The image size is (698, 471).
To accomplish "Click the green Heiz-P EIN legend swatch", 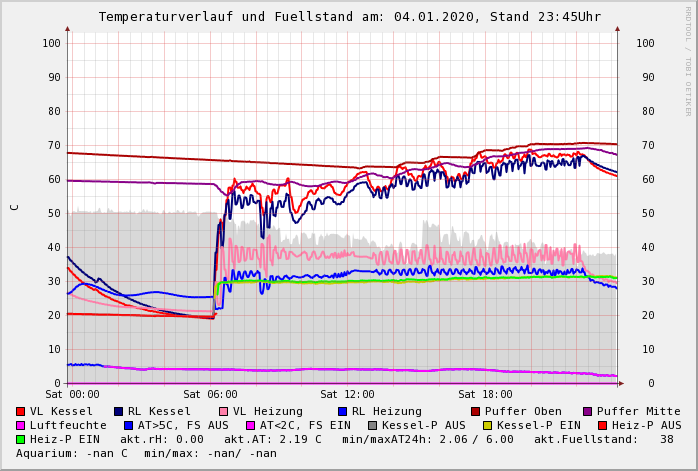I will tap(21, 439).
